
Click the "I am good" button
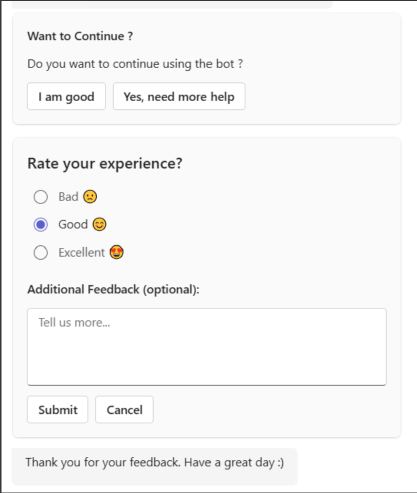click(x=66, y=96)
